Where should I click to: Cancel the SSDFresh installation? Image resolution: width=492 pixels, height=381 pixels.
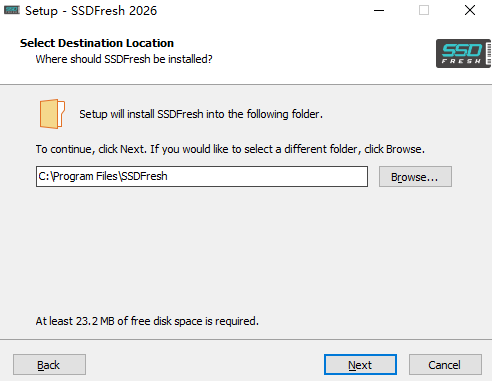445,365
